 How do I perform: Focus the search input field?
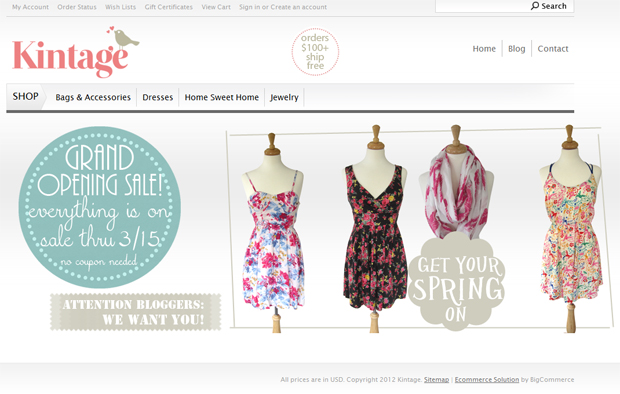click(x=482, y=6)
